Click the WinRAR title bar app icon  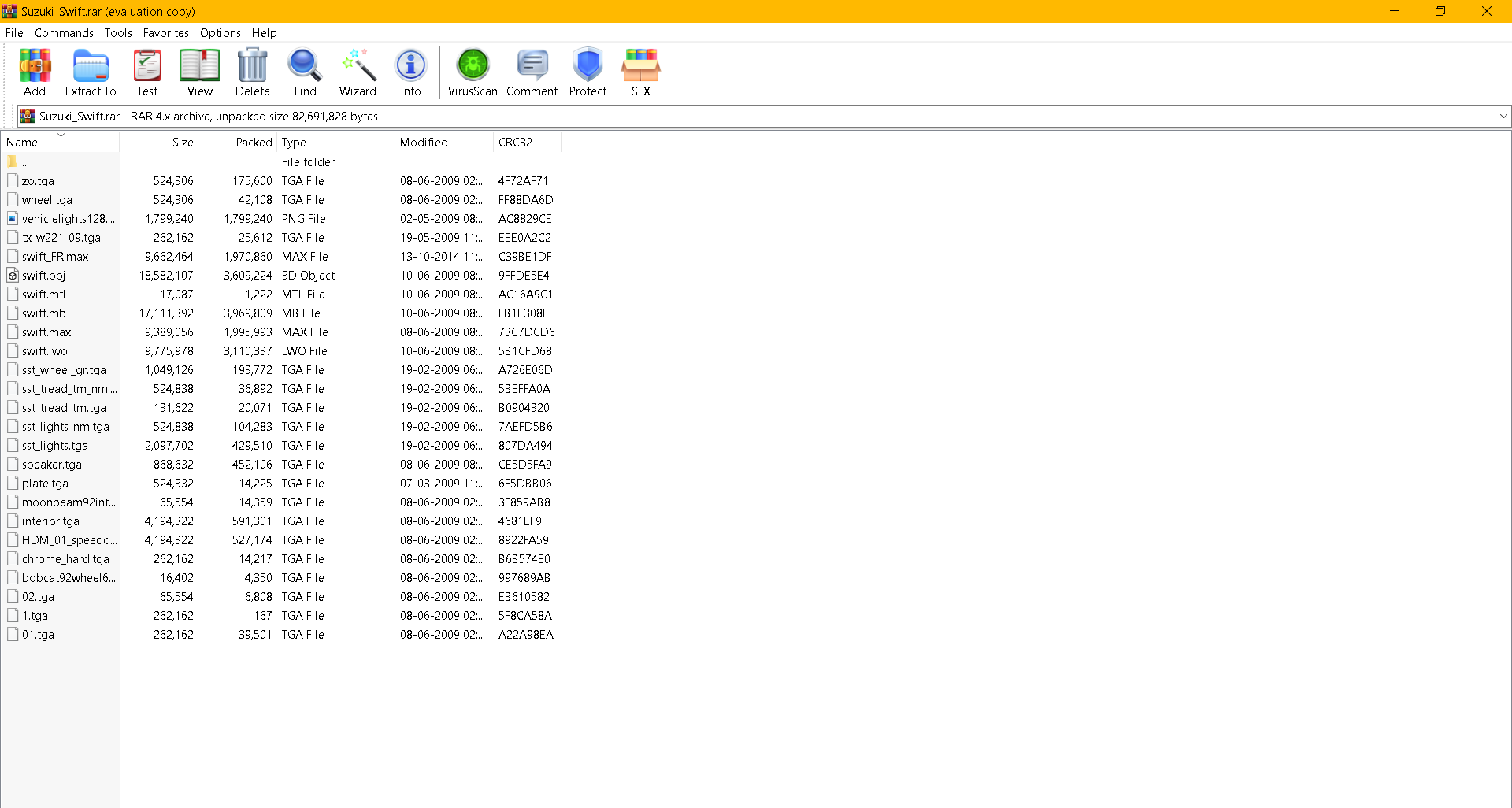[x=9, y=11]
